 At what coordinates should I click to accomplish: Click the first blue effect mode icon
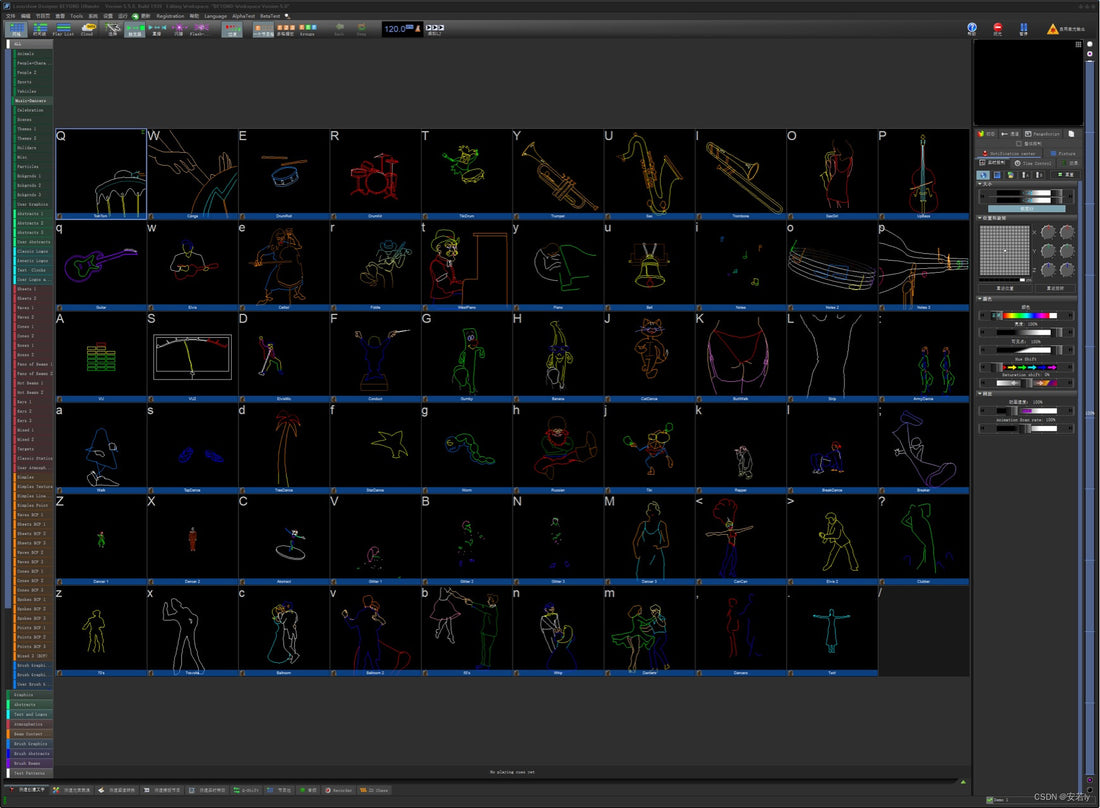[983, 174]
